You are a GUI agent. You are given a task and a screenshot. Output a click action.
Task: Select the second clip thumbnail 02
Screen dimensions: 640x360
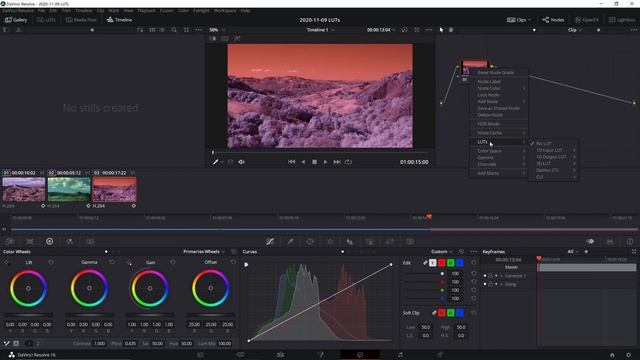(x=69, y=189)
